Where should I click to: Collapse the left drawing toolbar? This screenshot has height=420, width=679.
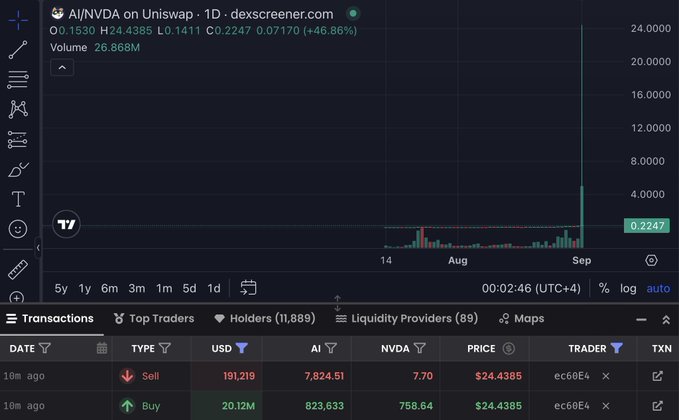(x=38, y=248)
